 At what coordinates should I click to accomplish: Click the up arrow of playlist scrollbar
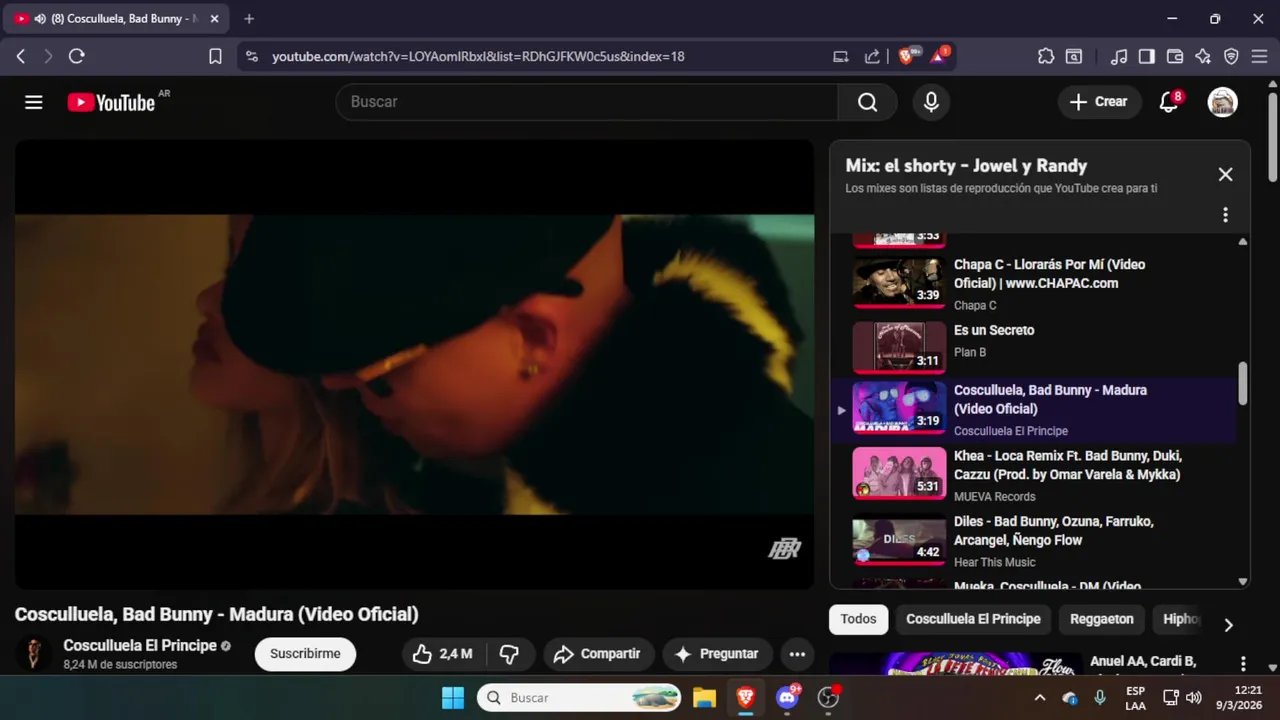point(1243,241)
